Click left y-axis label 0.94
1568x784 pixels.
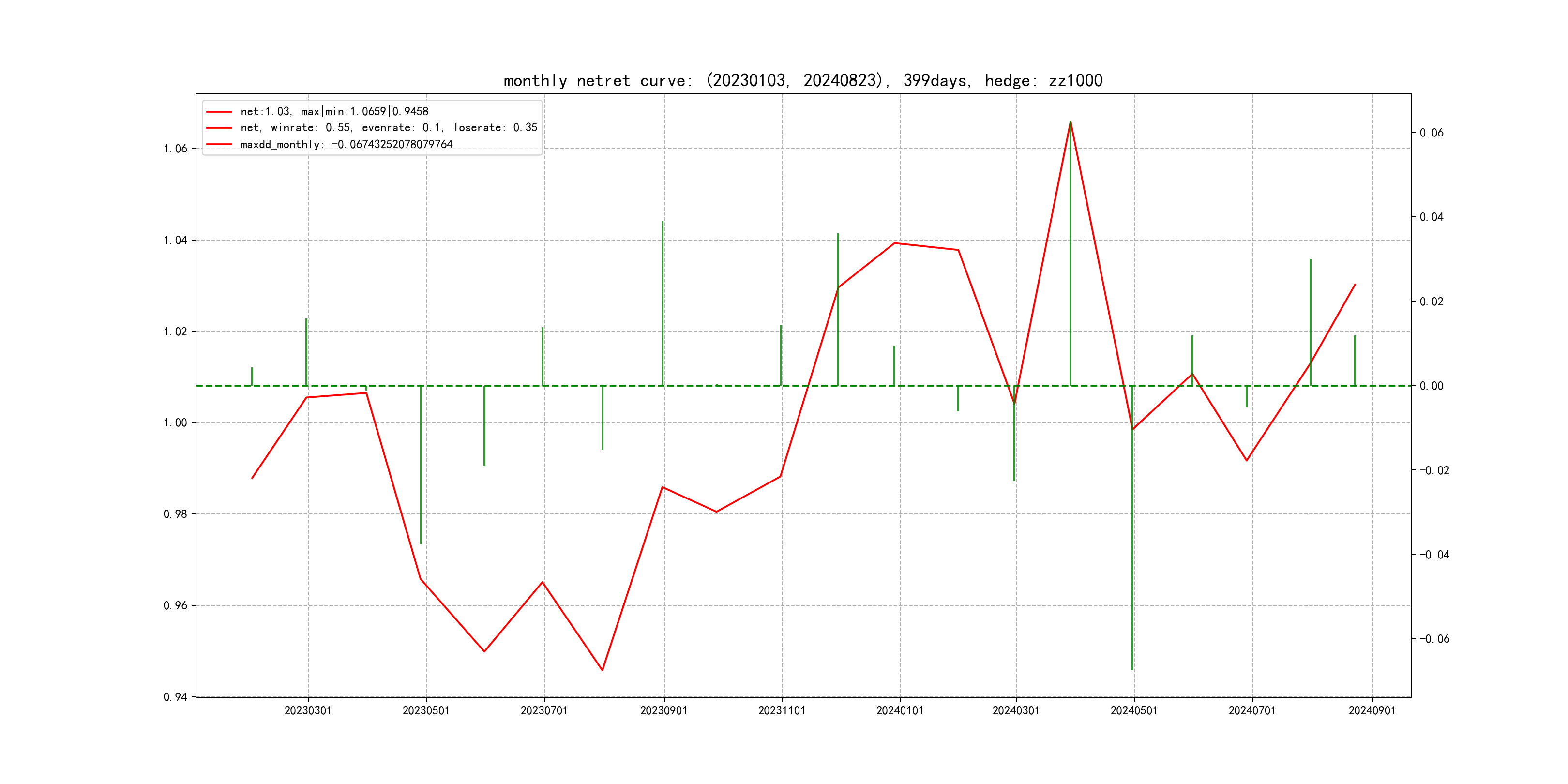point(175,697)
